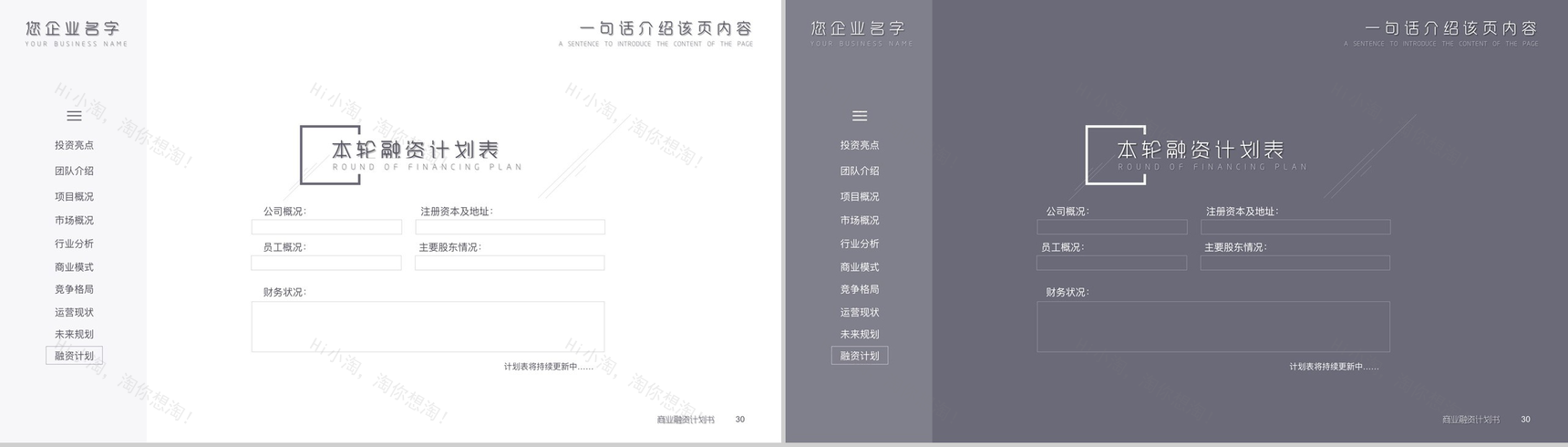
Task: Select 项目概况 in the dark slide sidebar
Action: click(x=860, y=196)
